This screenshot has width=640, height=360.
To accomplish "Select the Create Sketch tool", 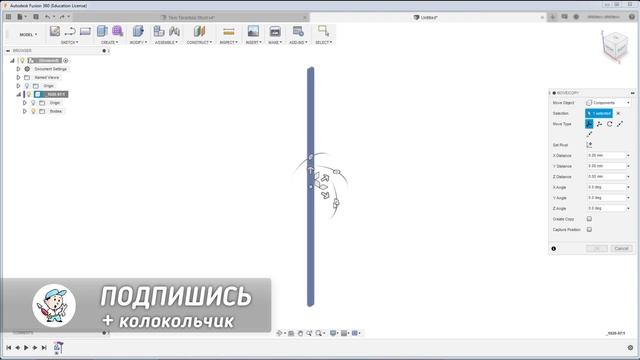I will pyautogui.click(x=55, y=31).
